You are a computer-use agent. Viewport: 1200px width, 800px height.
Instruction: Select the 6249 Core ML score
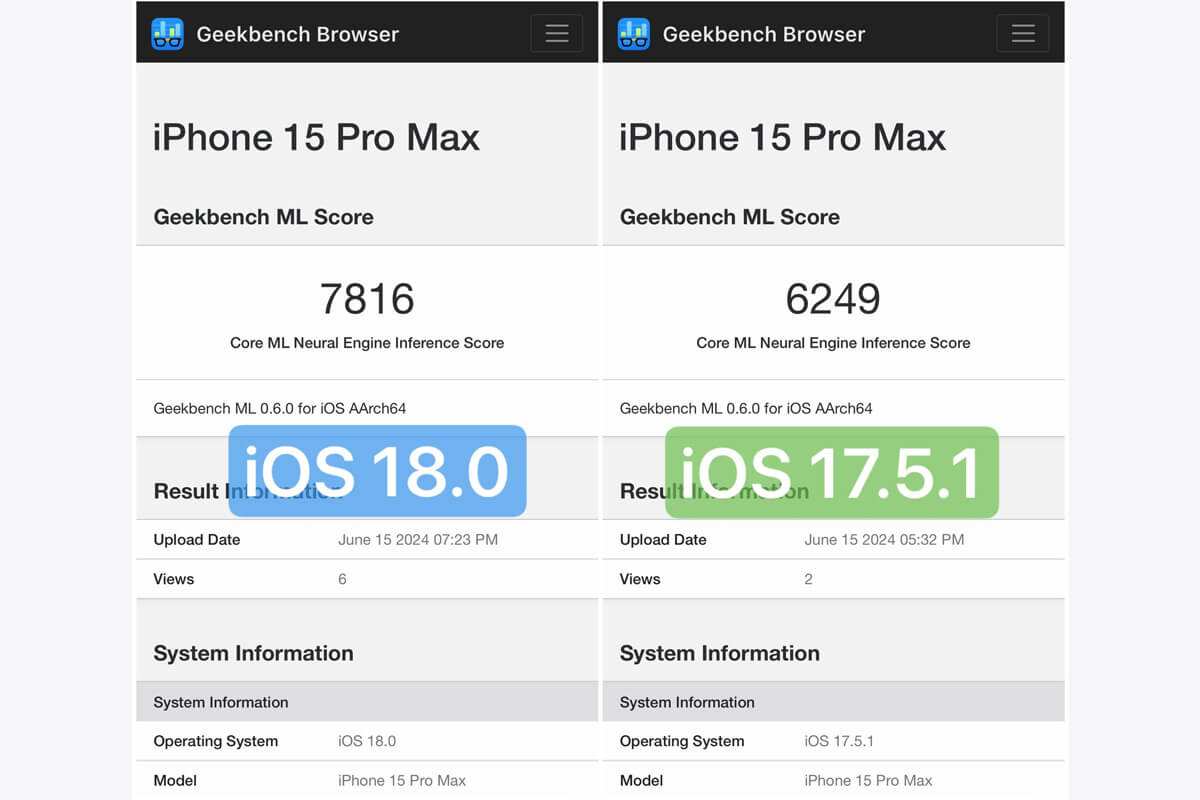[833, 298]
